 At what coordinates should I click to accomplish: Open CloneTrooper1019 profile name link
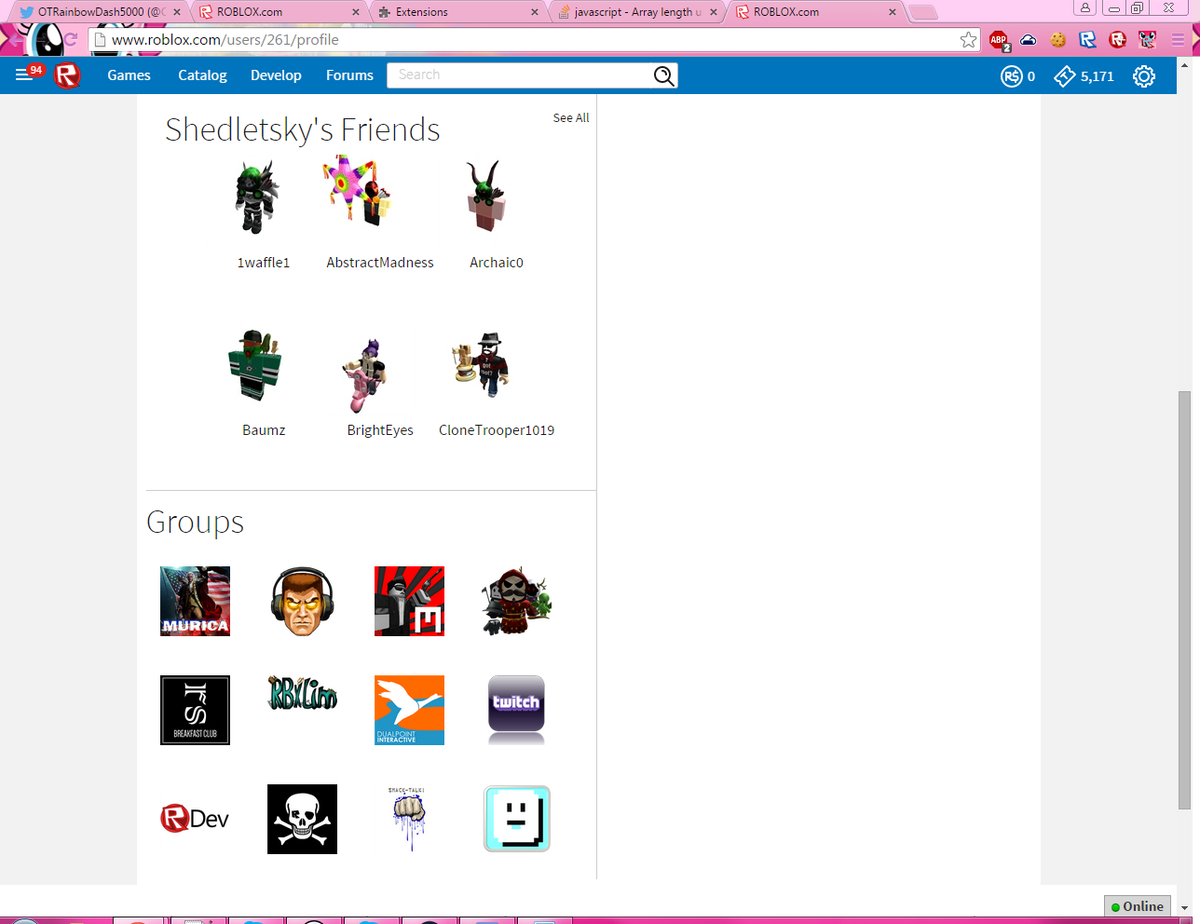(x=497, y=430)
